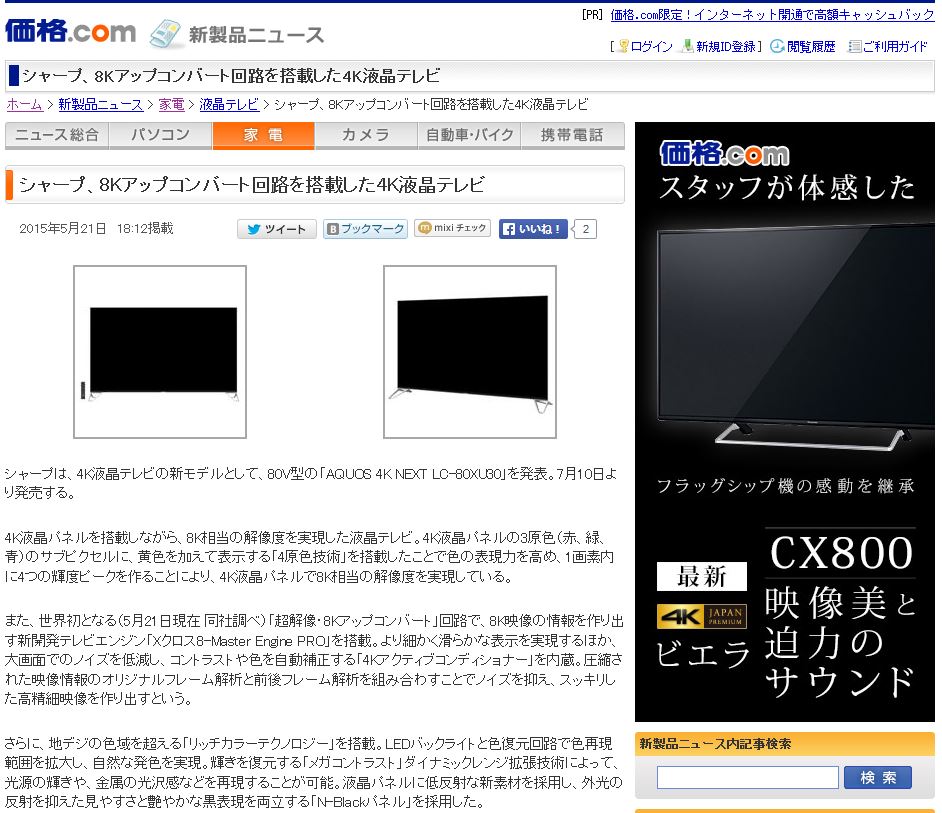Switch to the 携帯電話 tab
This screenshot has width=942, height=813.
coord(573,135)
